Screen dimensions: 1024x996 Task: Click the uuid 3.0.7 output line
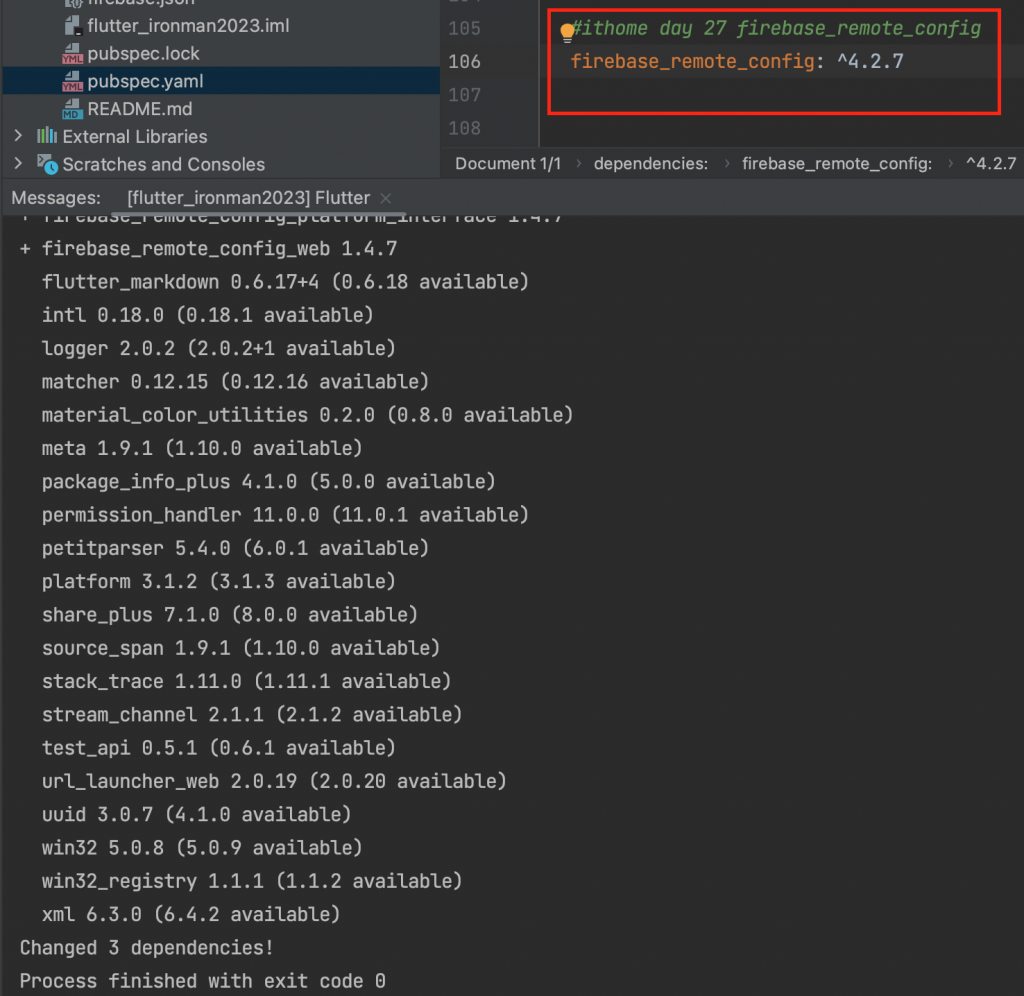click(x=197, y=814)
